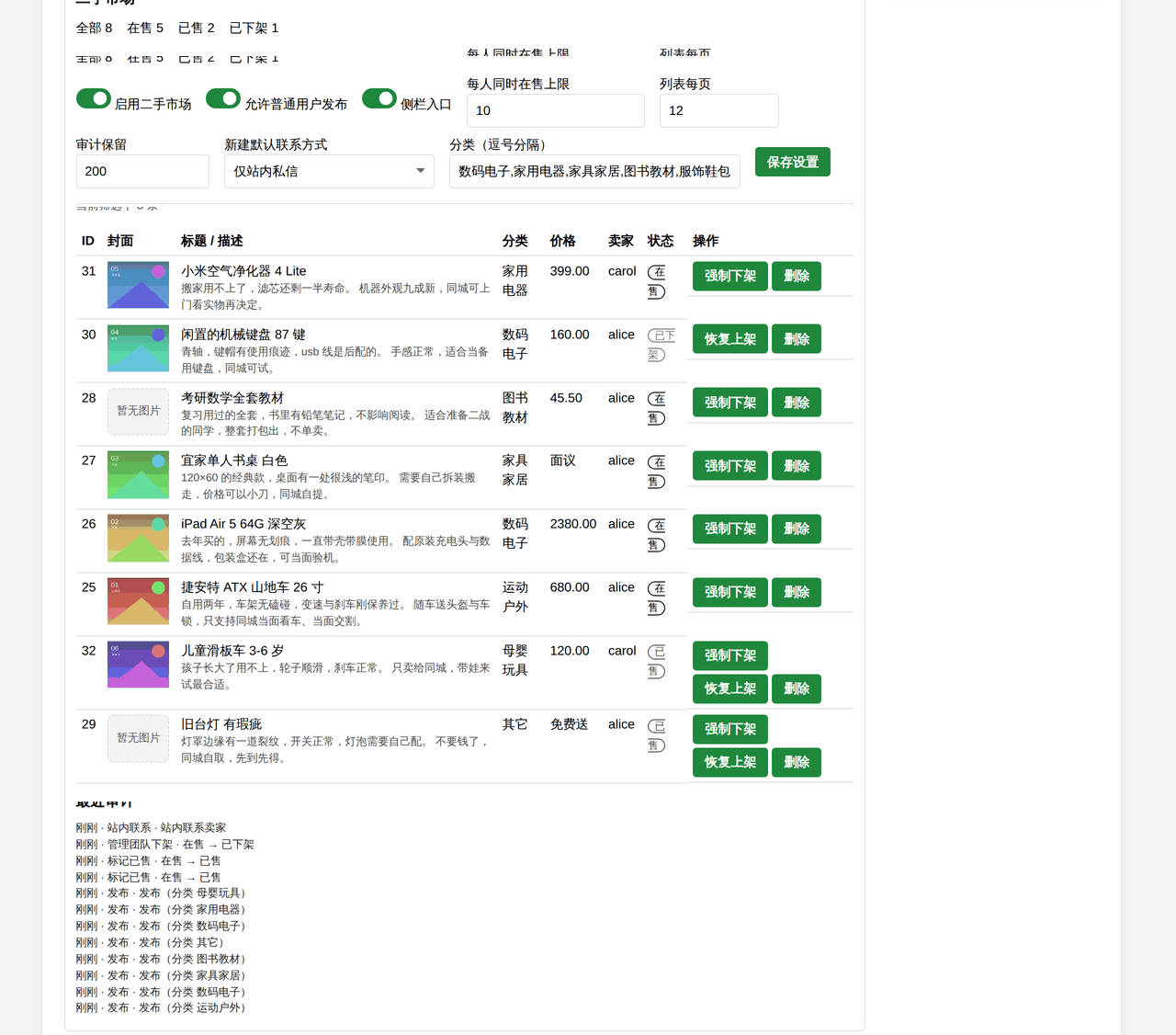Delete the 考研数学全套教材 listing
The image size is (1176, 1035).
pos(797,403)
